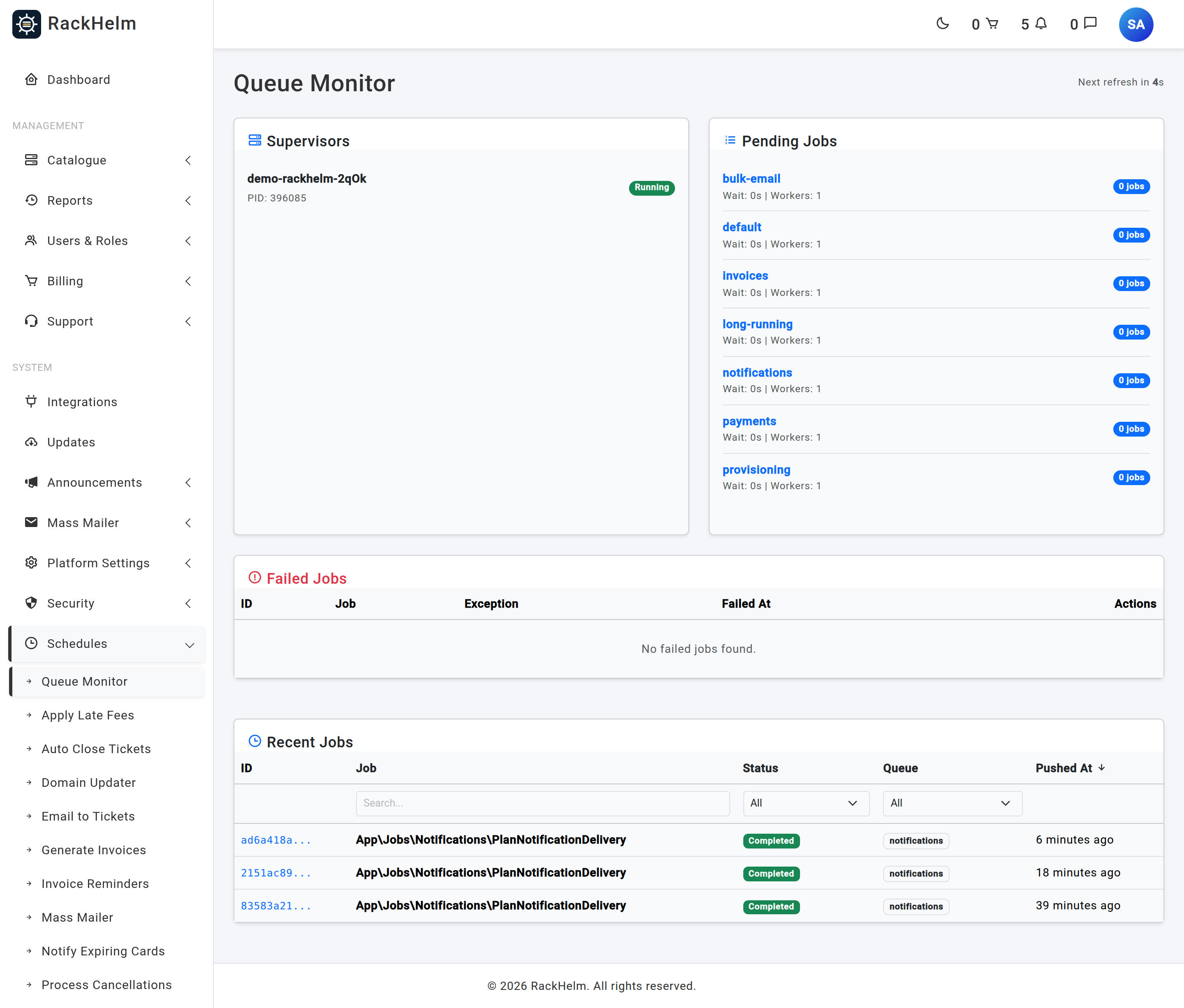Toggle dark mode moon icon

[942, 24]
